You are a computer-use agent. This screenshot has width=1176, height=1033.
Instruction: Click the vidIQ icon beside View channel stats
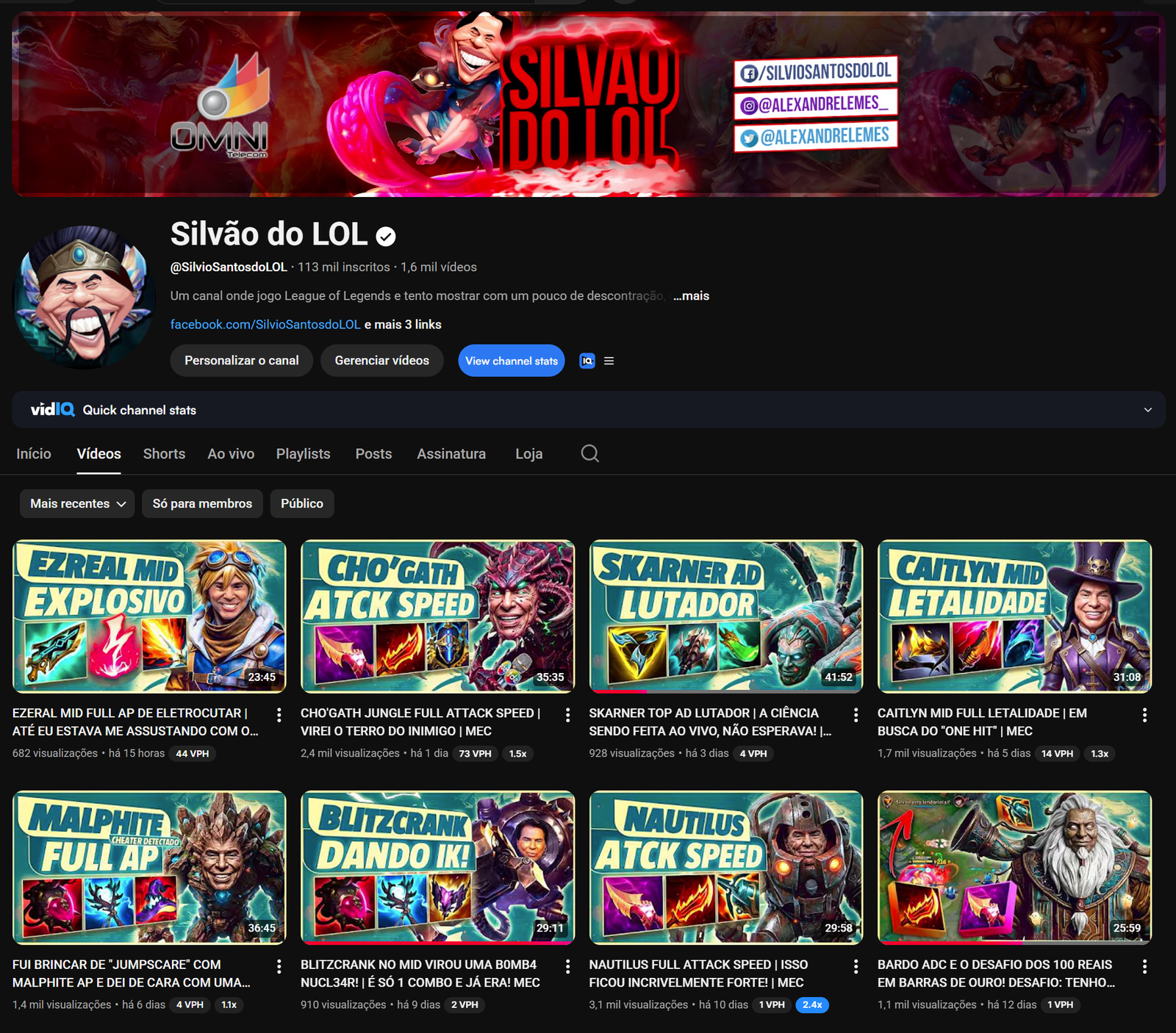pos(587,361)
